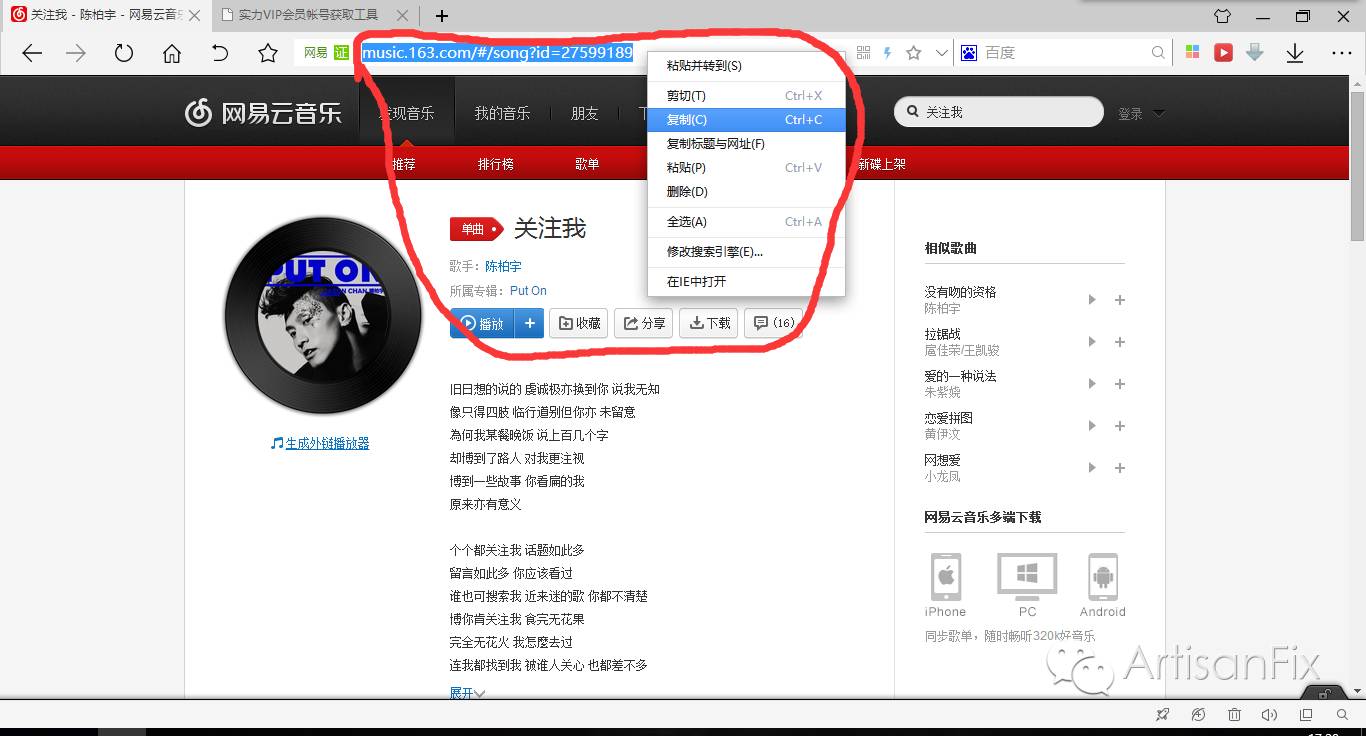Open the skin/shirt icon in title bar
The height and width of the screenshot is (736, 1366).
[x=1222, y=16]
